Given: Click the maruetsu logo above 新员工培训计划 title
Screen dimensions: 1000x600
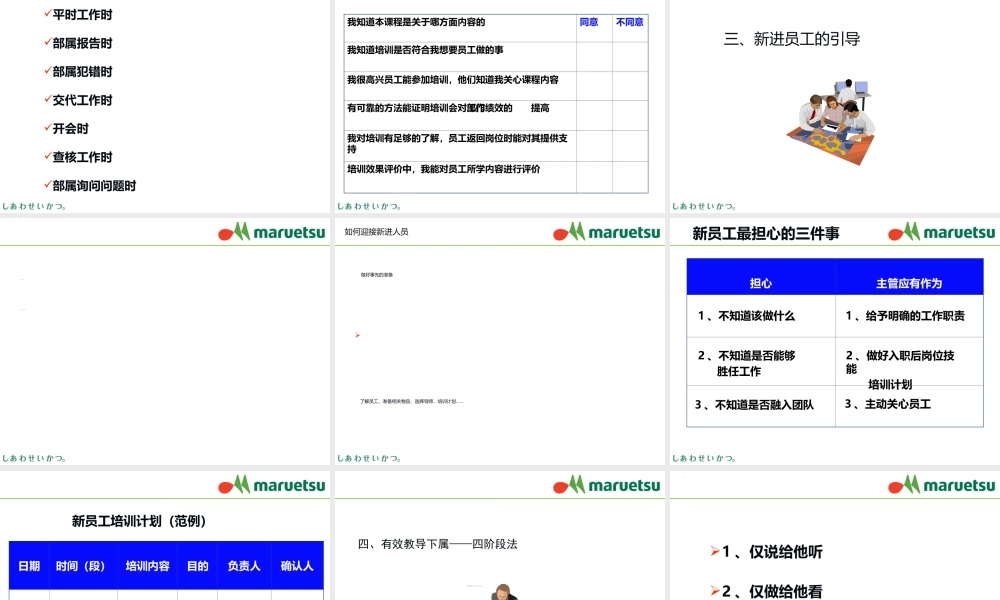Looking at the screenshot, I should (x=272, y=485).
